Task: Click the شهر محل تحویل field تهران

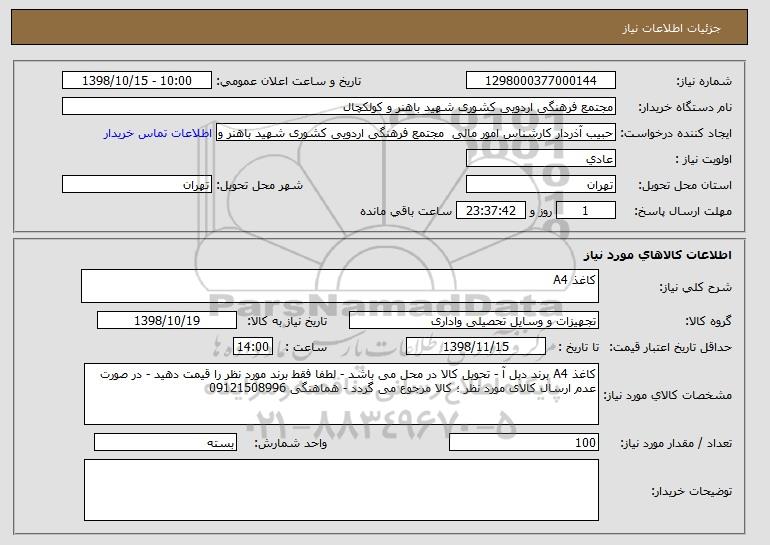Action: (x=137, y=185)
